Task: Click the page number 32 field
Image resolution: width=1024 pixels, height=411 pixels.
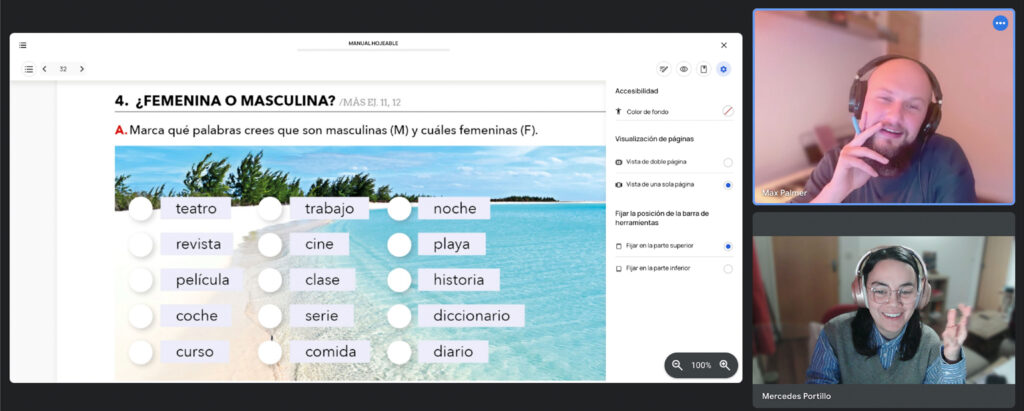Action: coord(63,69)
